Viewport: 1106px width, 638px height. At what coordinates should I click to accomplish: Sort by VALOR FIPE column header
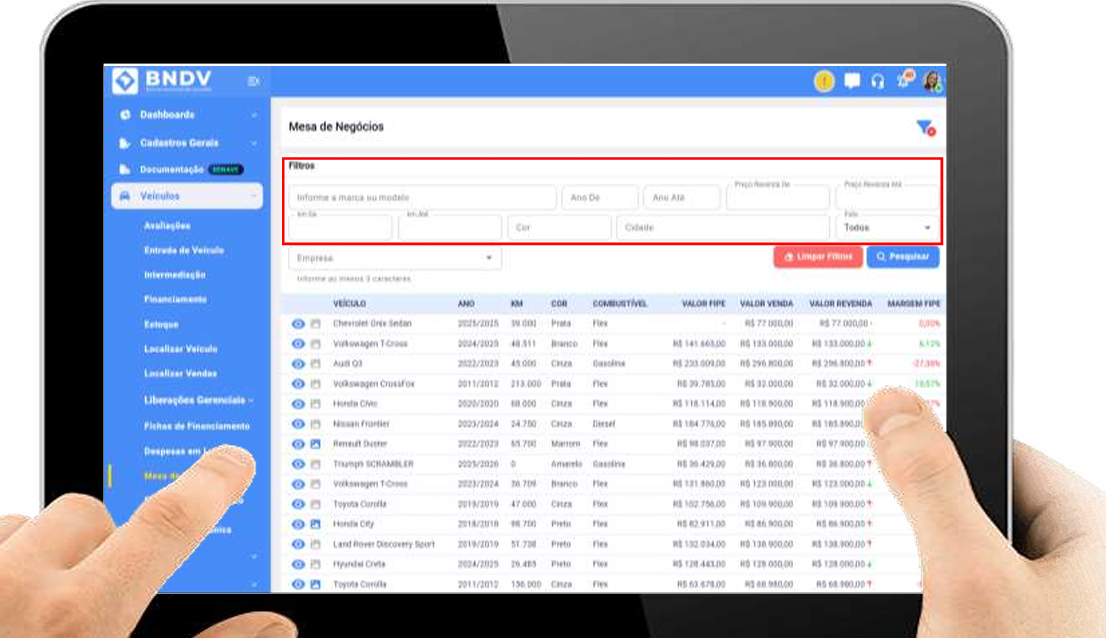pos(703,304)
